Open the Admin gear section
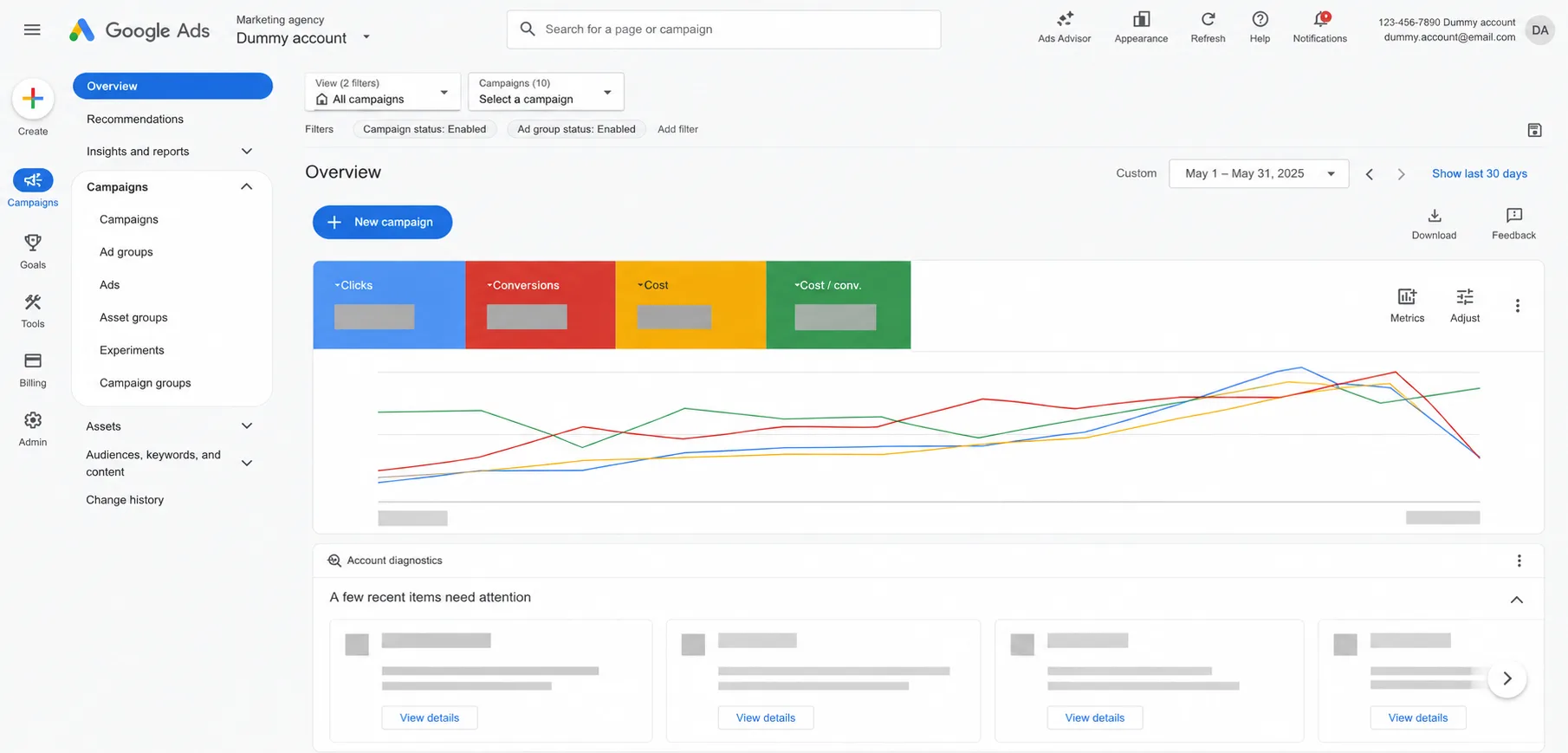The image size is (1568, 753). pyautogui.click(x=33, y=429)
